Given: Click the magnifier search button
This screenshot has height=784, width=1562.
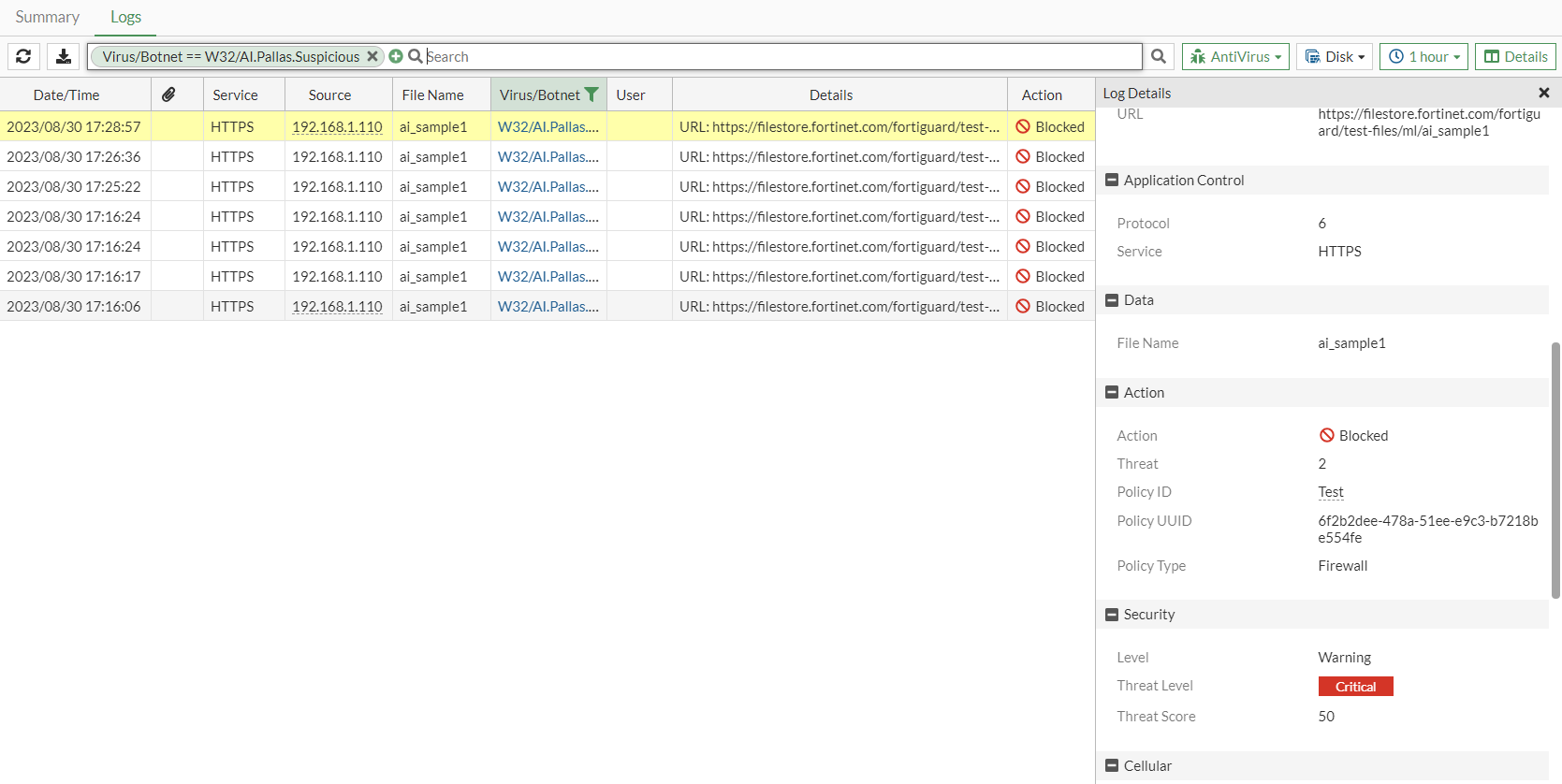Looking at the screenshot, I should [x=1159, y=56].
